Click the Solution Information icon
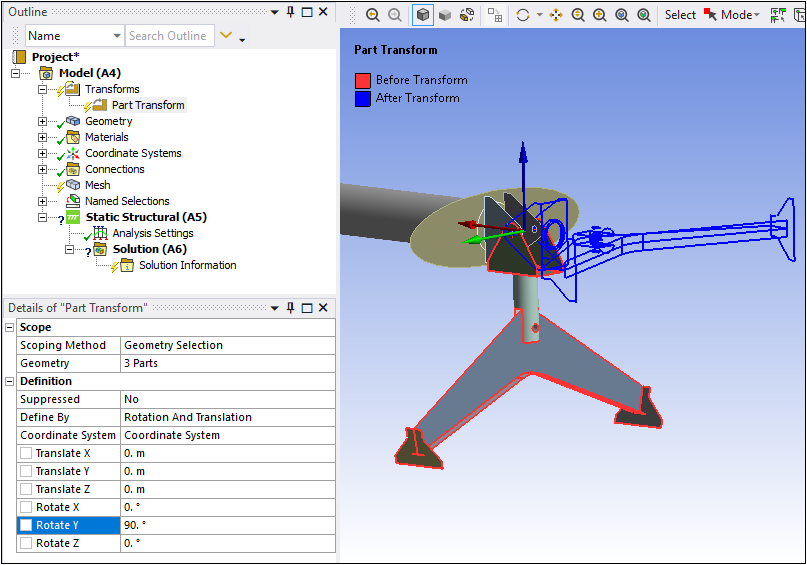807x565 pixels. coord(127,265)
